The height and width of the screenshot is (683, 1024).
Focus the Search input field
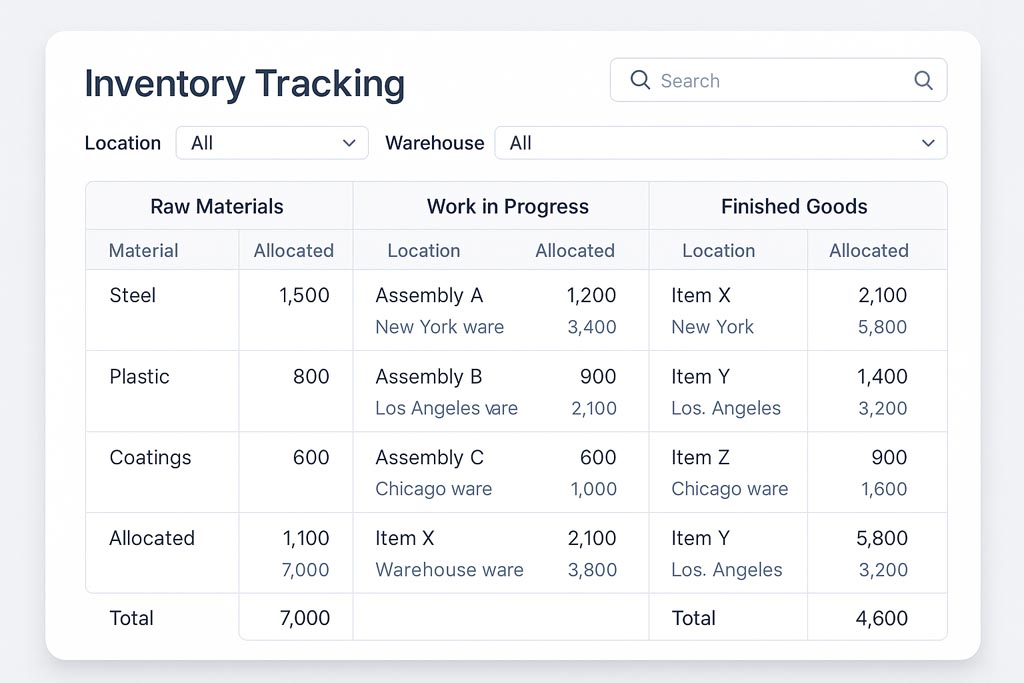(x=778, y=80)
